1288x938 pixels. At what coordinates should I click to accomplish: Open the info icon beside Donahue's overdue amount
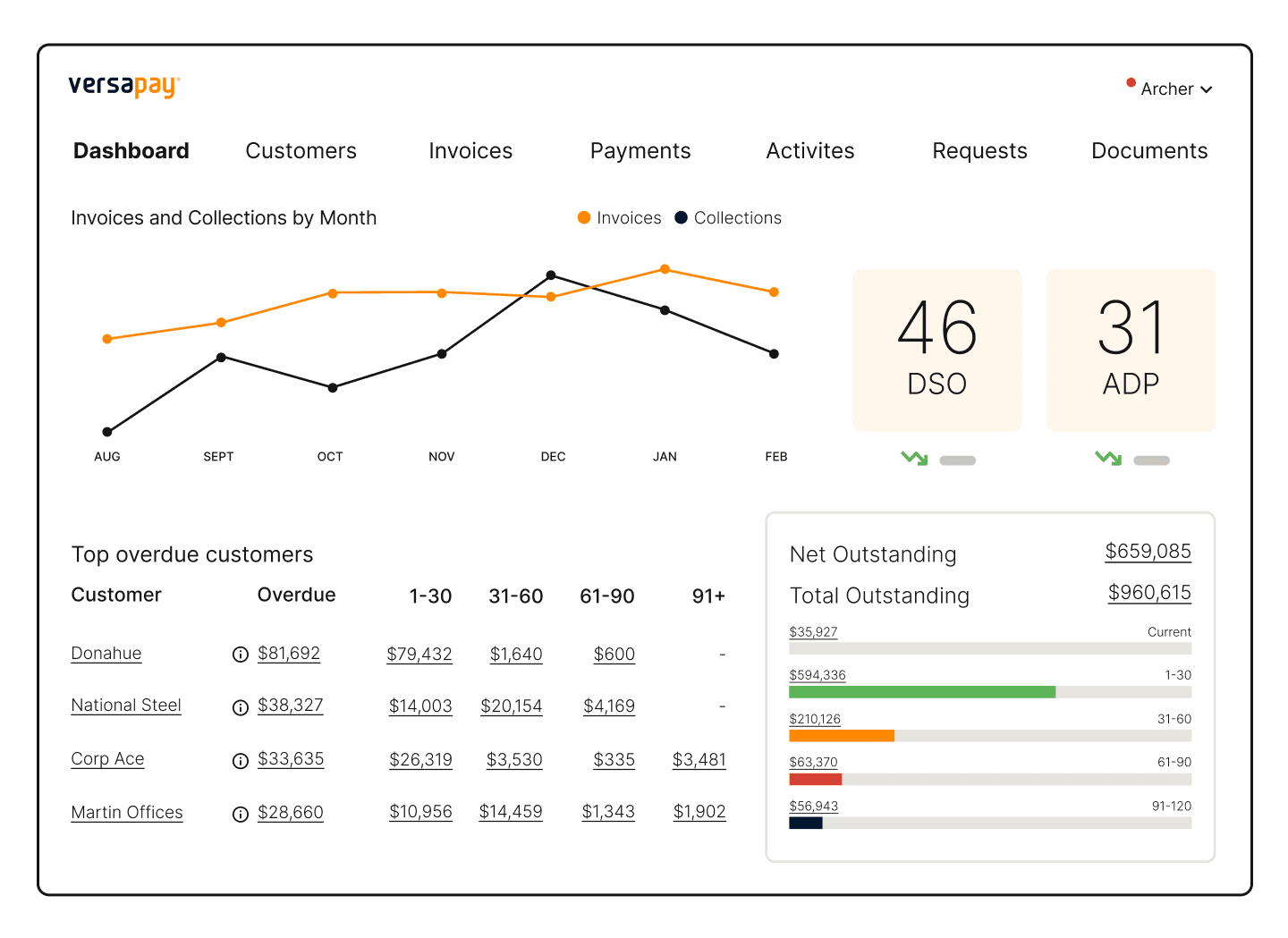pyautogui.click(x=240, y=655)
